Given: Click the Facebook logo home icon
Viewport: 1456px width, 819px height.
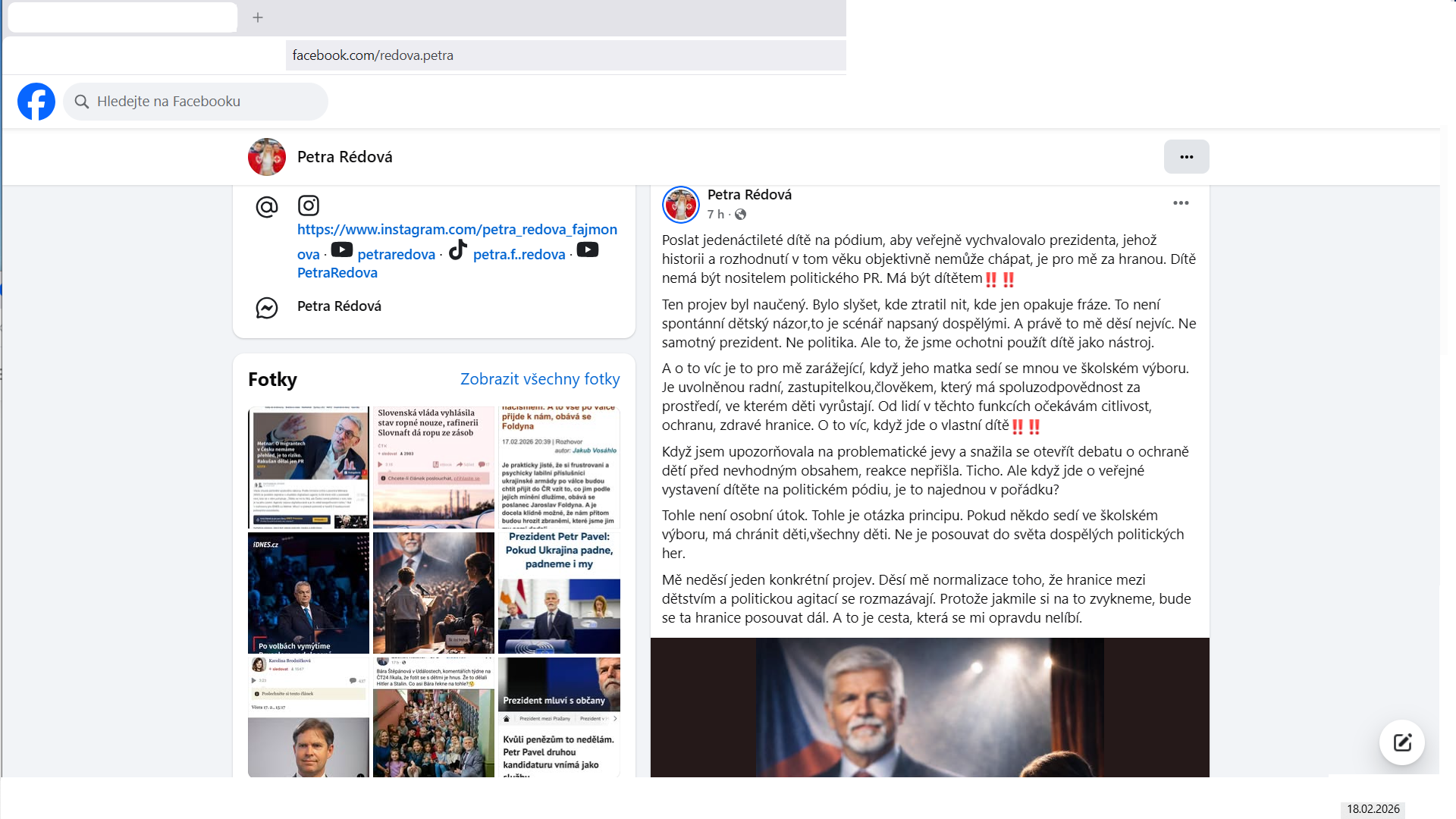Looking at the screenshot, I should (x=36, y=102).
